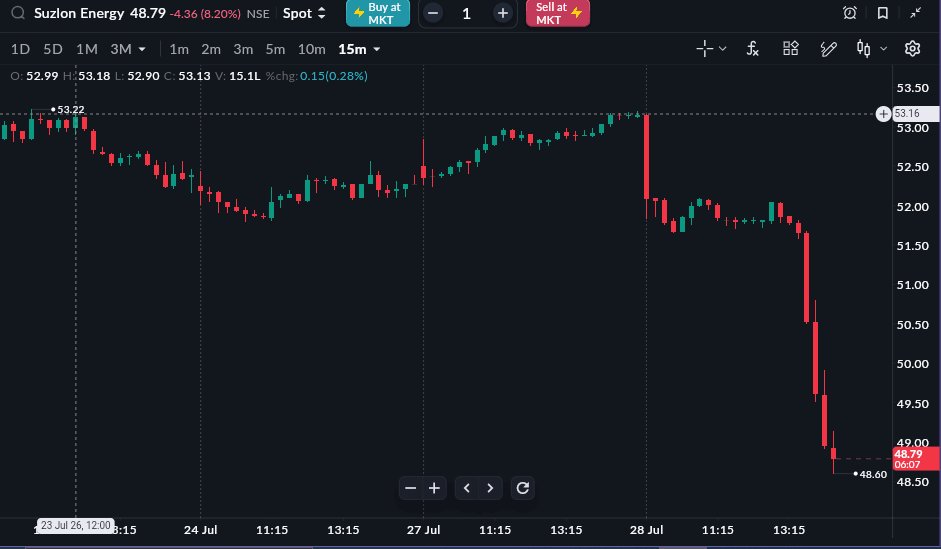
Task: Bookmark Suzlon Energy to watchlist
Action: [883, 13]
